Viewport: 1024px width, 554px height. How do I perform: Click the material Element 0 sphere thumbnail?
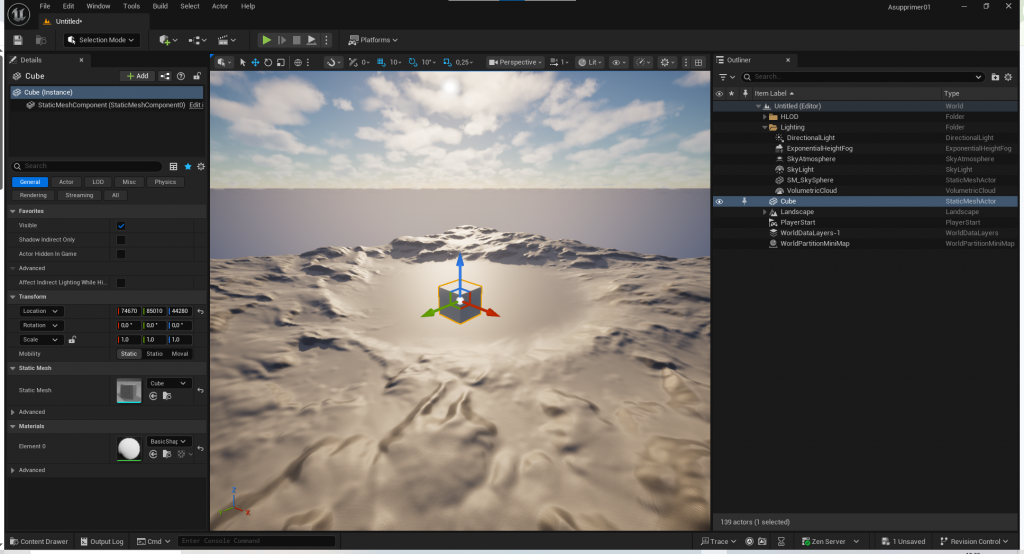[x=129, y=449]
